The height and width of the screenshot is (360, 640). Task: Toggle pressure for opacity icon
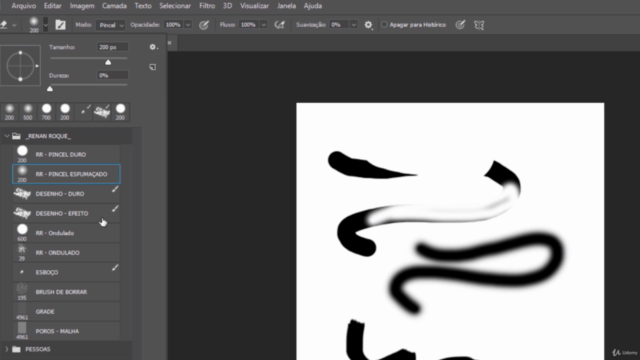click(204, 25)
